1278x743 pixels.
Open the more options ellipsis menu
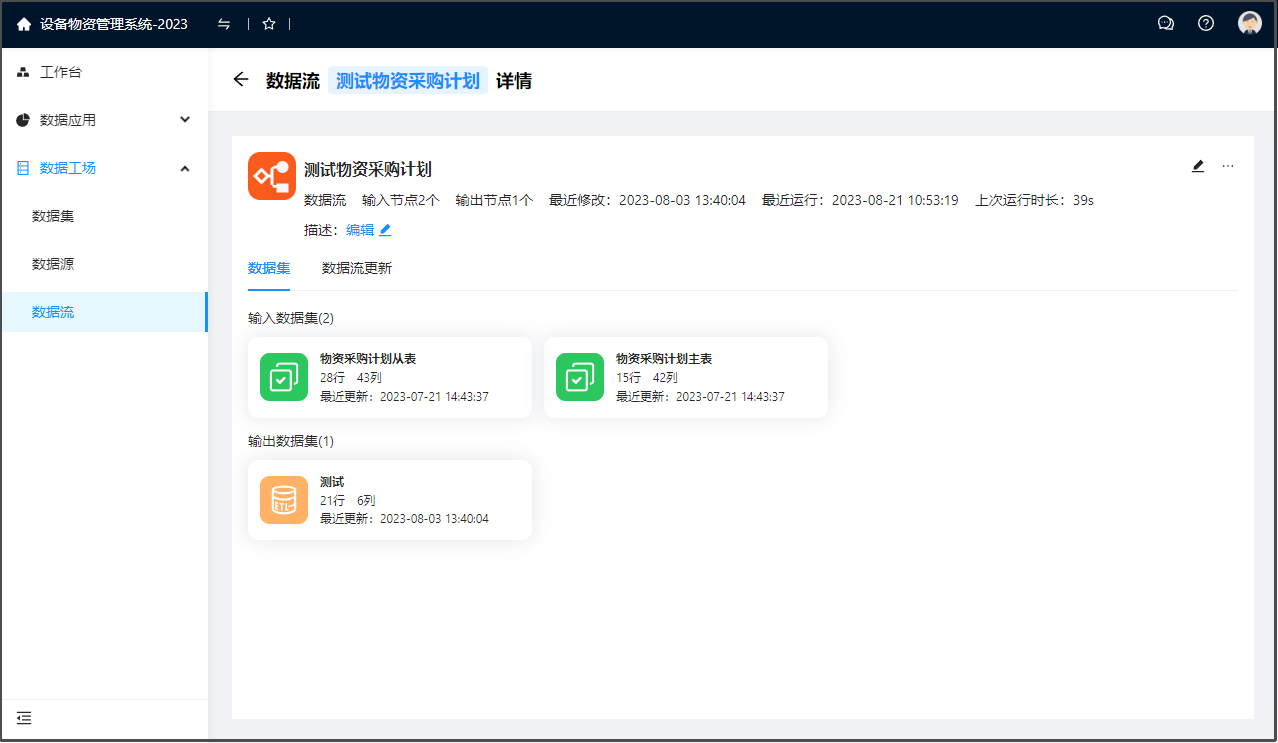click(x=1228, y=166)
